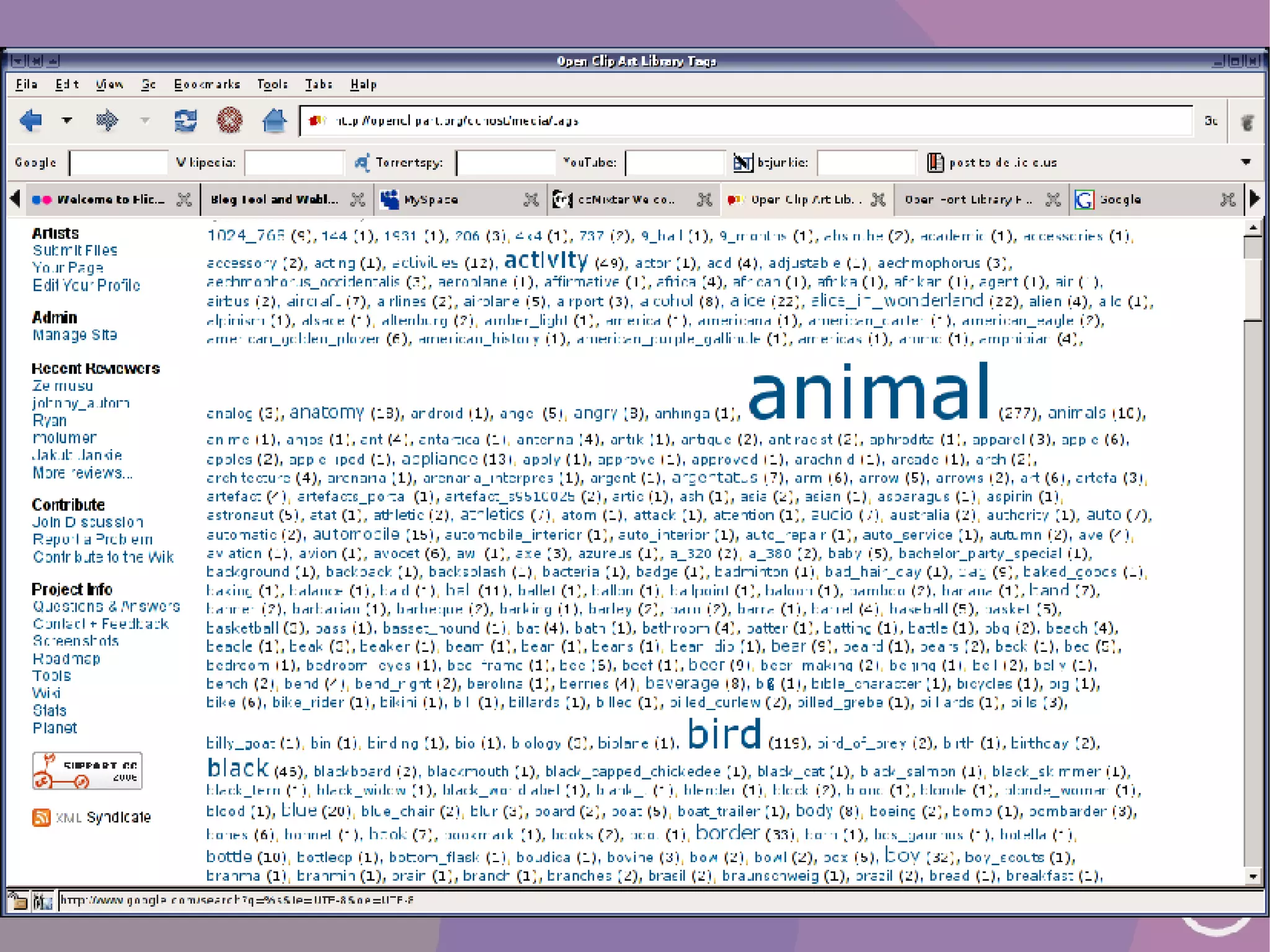Click the vertical scrollbar thumb

pos(1253,288)
